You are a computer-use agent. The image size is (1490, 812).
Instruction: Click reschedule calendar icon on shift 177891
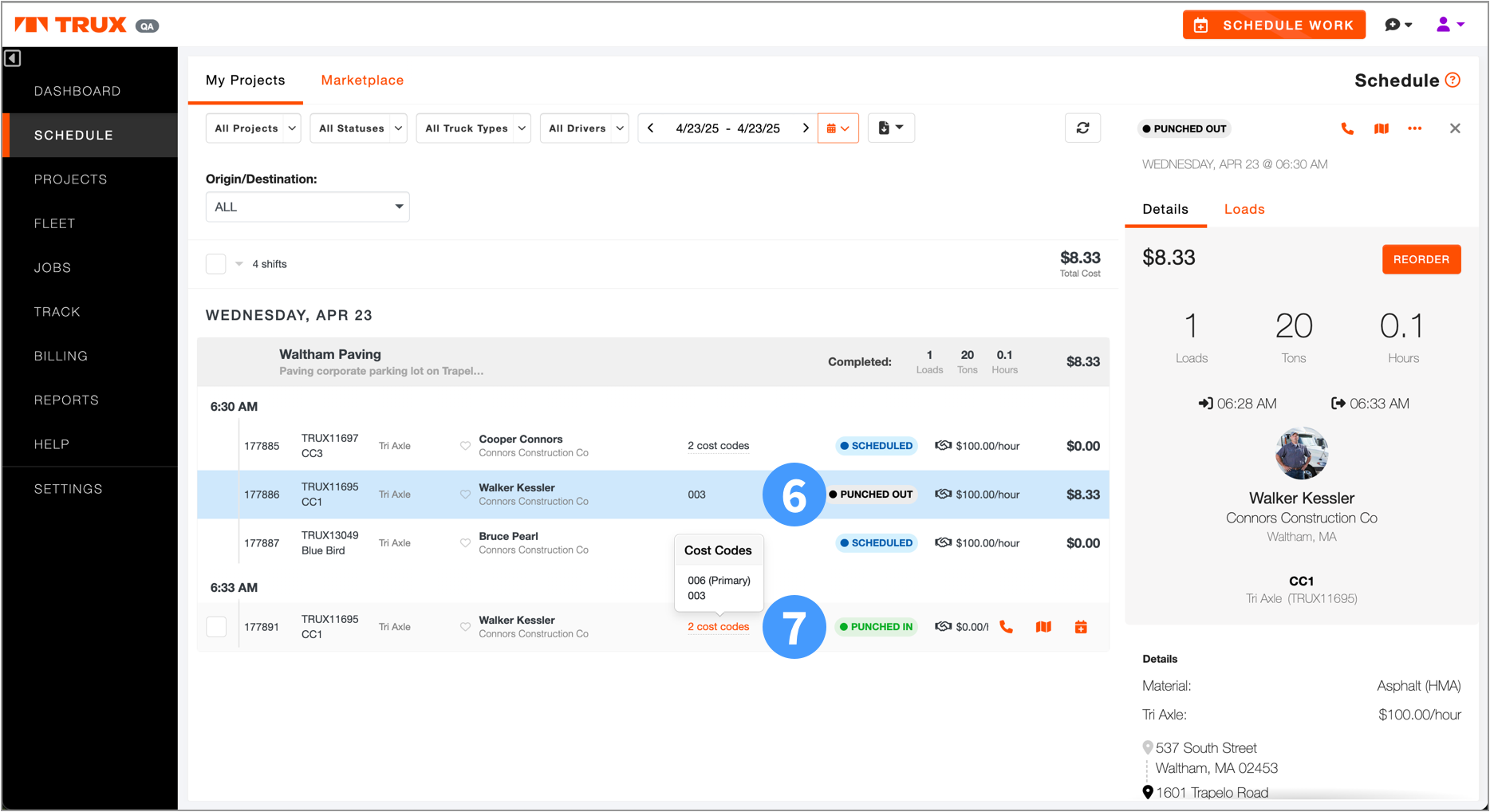(x=1081, y=627)
